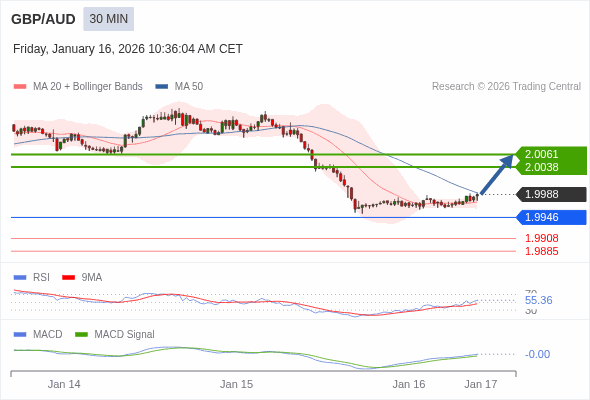The image size is (590, 400).
Task: Select the GBP/AUD pair title
Action: point(43,19)
